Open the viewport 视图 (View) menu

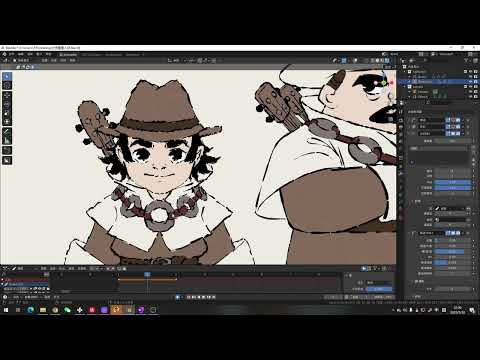coord(45,60)
